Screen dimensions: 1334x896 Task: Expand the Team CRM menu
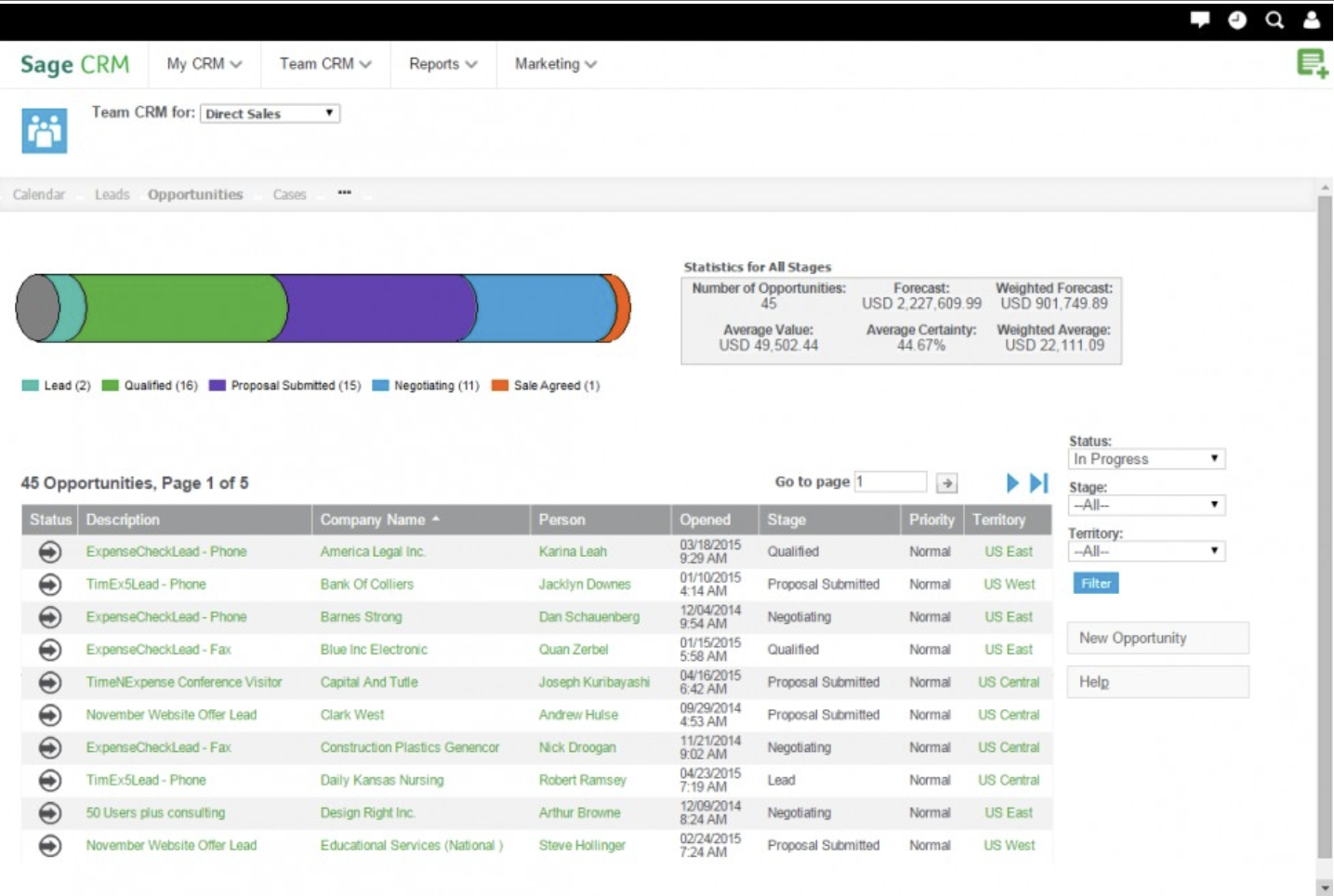coord(325,64)
